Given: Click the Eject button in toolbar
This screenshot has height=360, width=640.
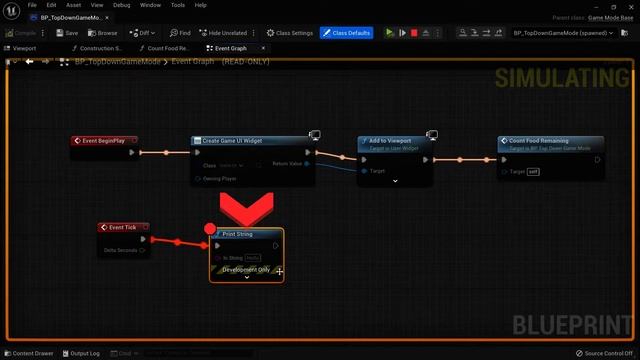Looking at the screenshot, I should click(x=426, y=33).
